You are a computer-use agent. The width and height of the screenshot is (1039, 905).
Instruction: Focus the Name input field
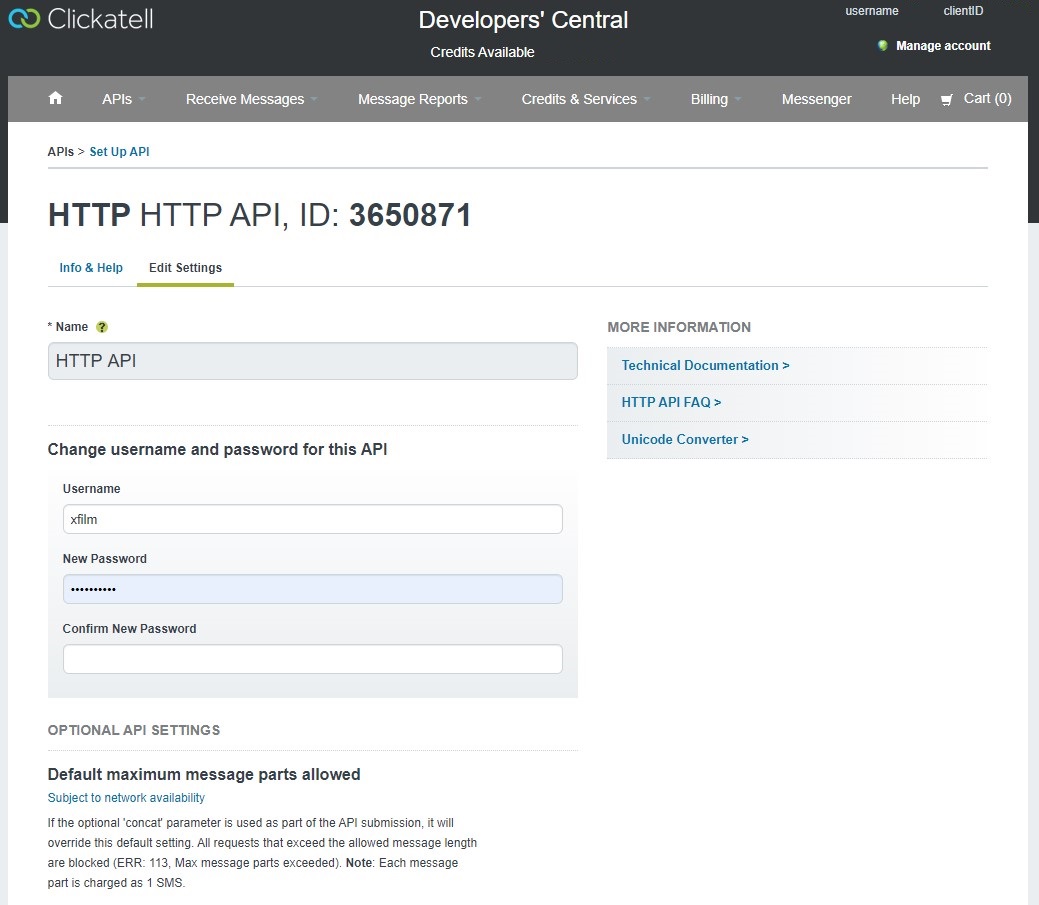[x=313, y=361]
